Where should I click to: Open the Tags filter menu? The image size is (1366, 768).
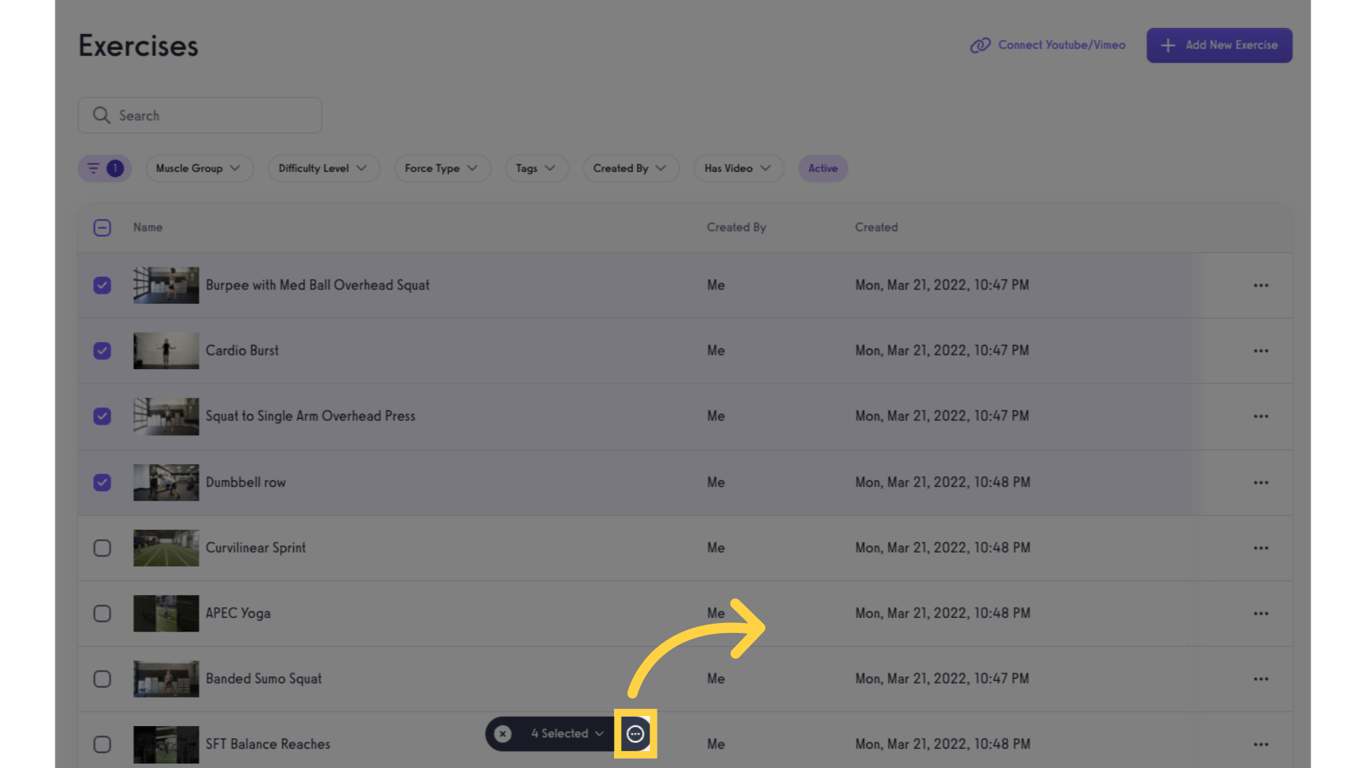537,168
